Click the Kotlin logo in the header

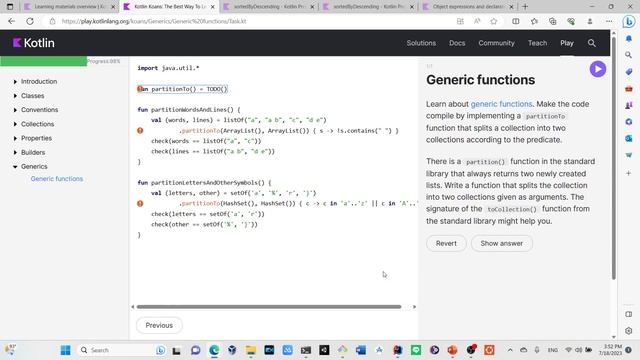point(33,43)
